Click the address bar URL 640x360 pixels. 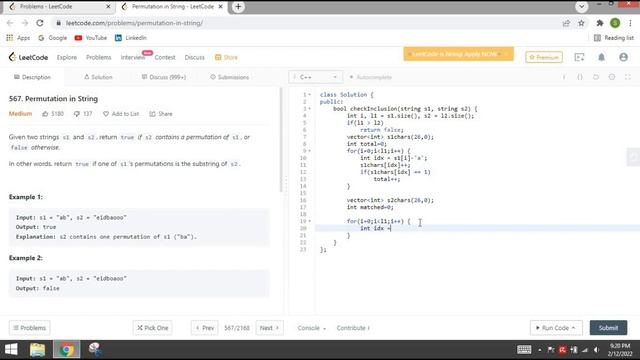134,23
